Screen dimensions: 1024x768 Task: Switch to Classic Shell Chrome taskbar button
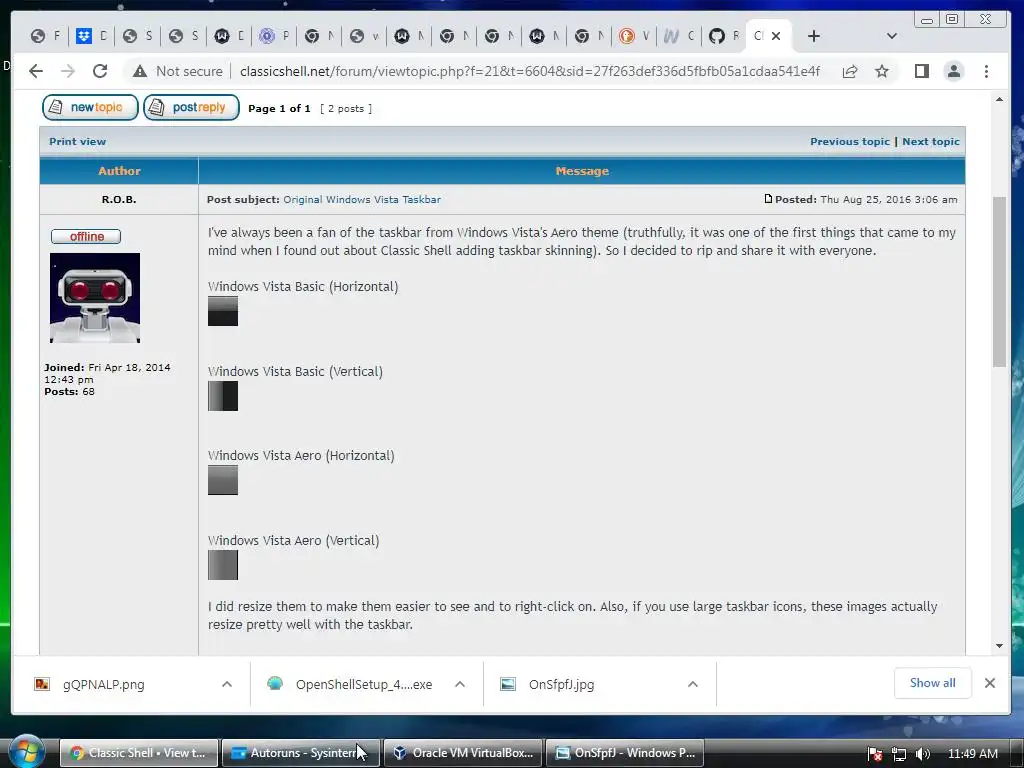[x=138, y=753]
